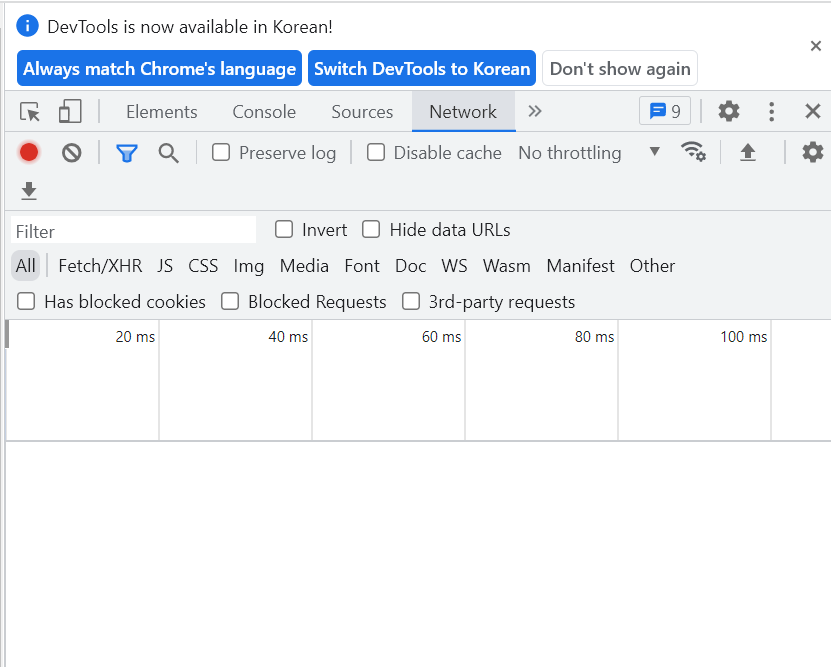Click the 20 ms timeline marker
The width and height of the screenshot is (831, 667).
(135, 336)
